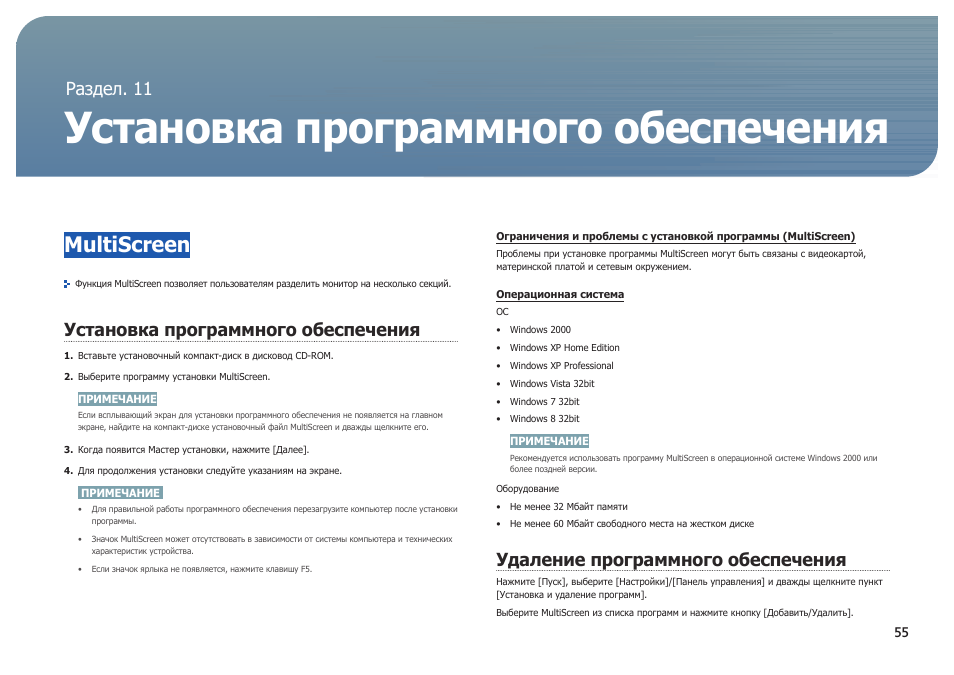Screen dimensions: 954x675
Task: Click the 'Раздел. 11' chapter label
Action: point(108,88)
